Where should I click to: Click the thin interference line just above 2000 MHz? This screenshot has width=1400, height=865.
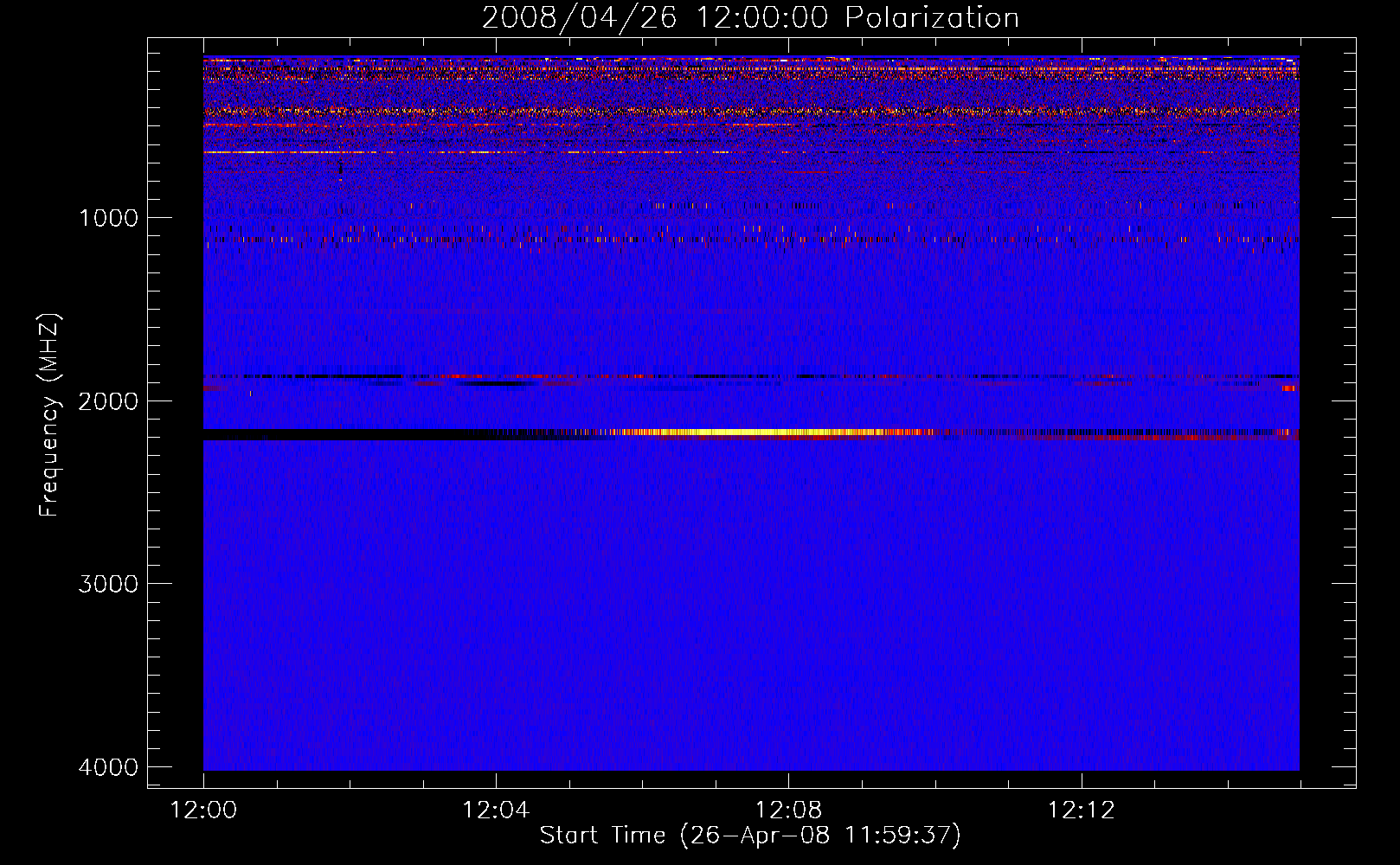[x=606, y=377]
